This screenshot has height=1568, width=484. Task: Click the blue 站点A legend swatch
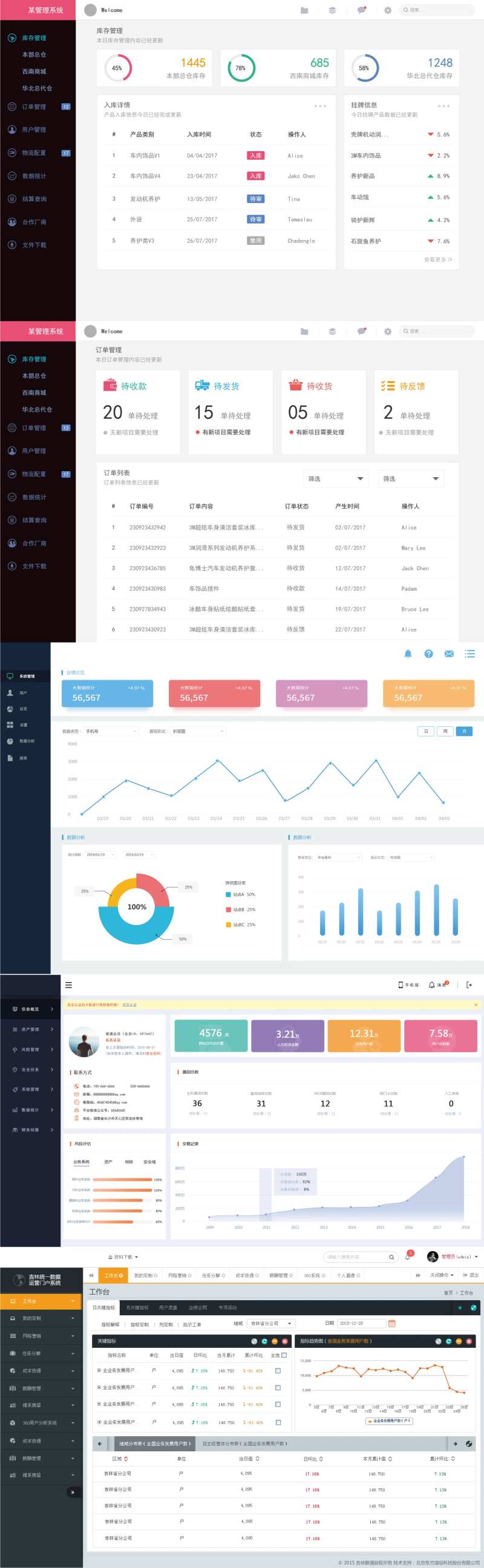tap(228, 895)
